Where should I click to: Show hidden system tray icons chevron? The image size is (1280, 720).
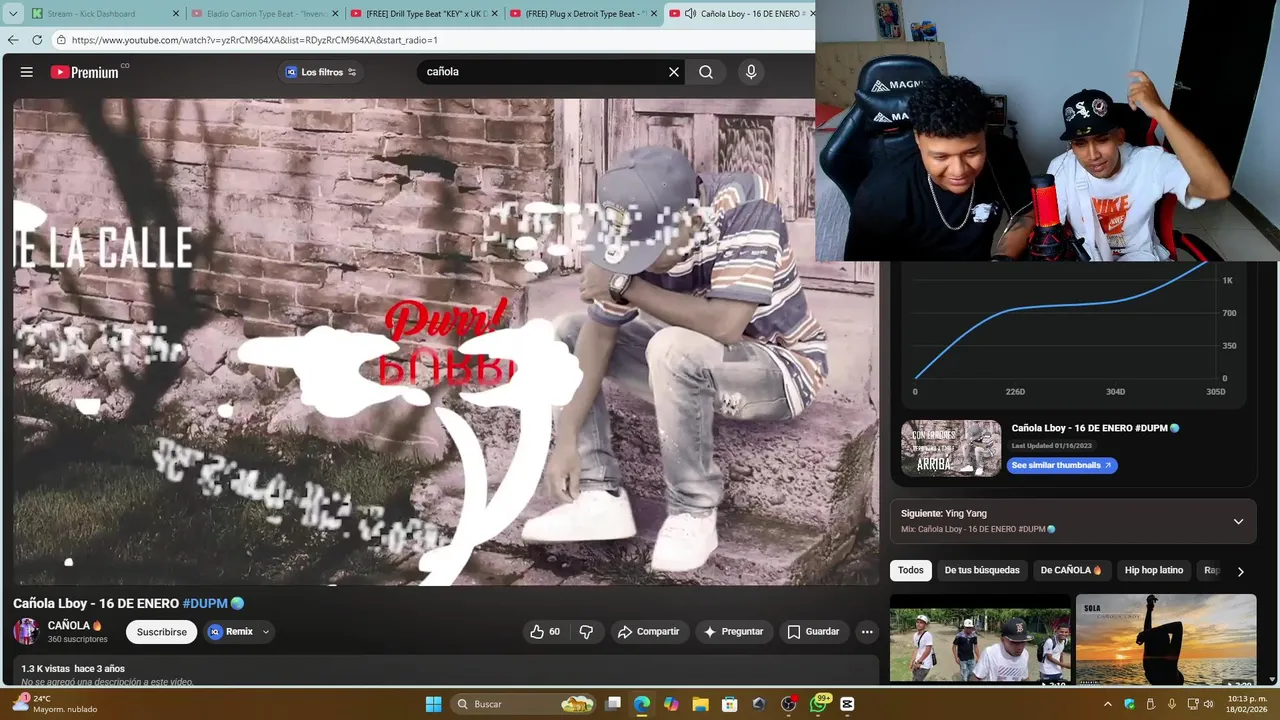[1107, 704]
